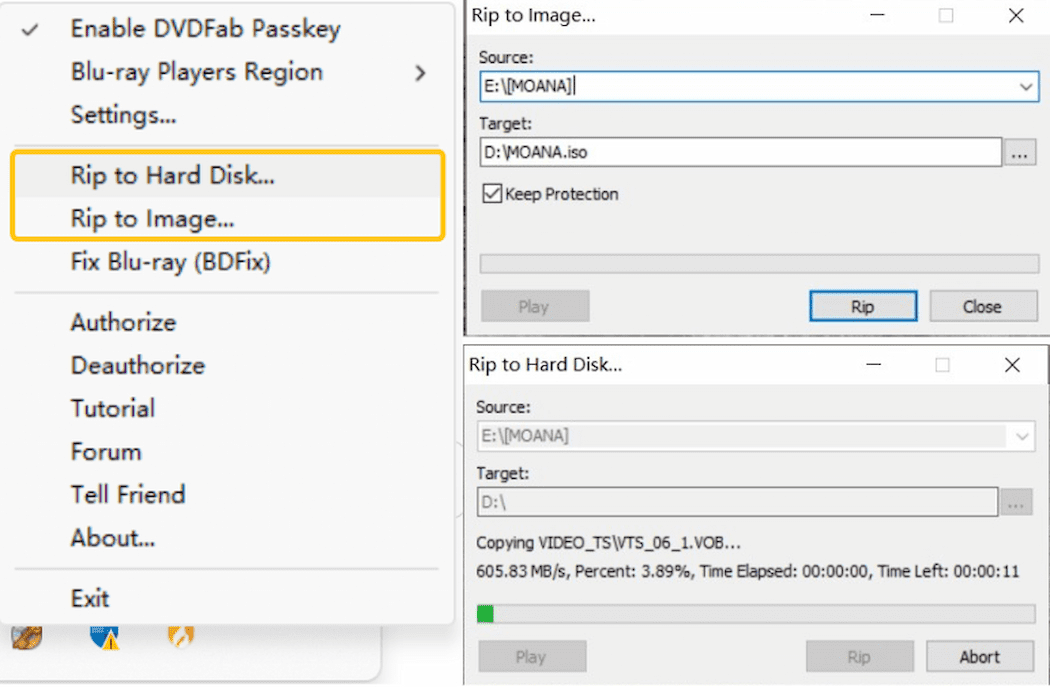This screenshot has height=687, width=1050.
Task: Click Authorize in the menu
Action: coord(123,322)
